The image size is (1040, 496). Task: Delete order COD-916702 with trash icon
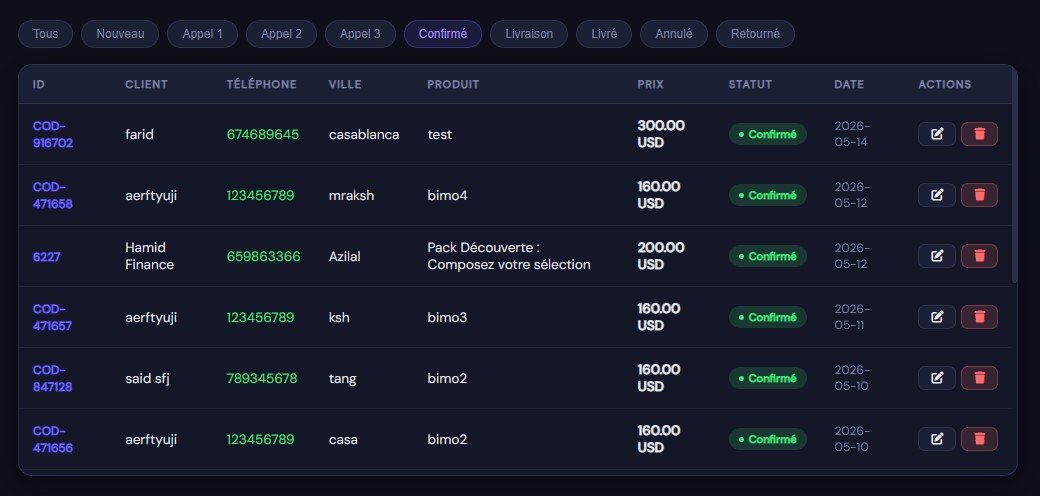pos(979,134)
